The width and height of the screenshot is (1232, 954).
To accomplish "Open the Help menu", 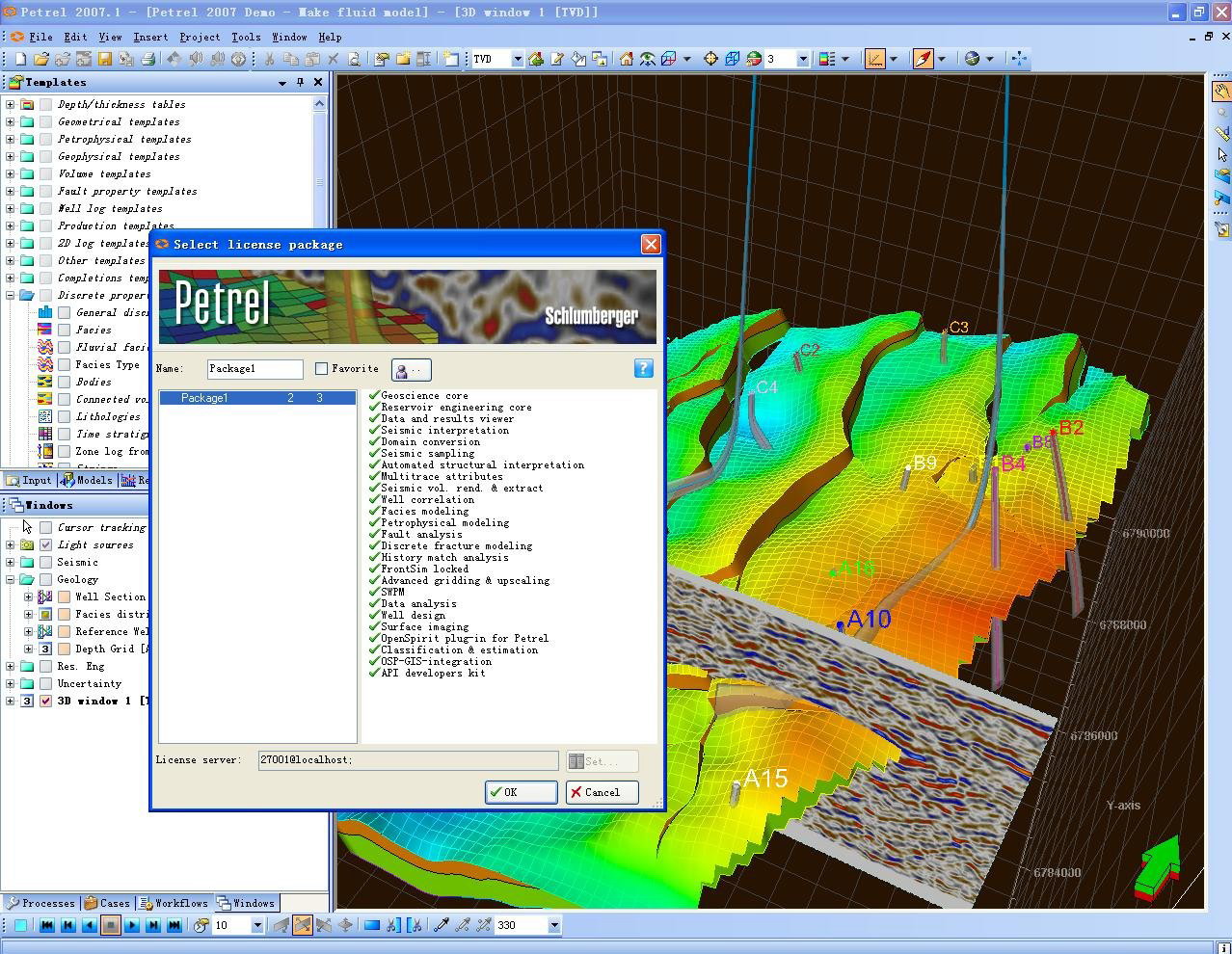I will pyautogui.click(x=330, y=37).
